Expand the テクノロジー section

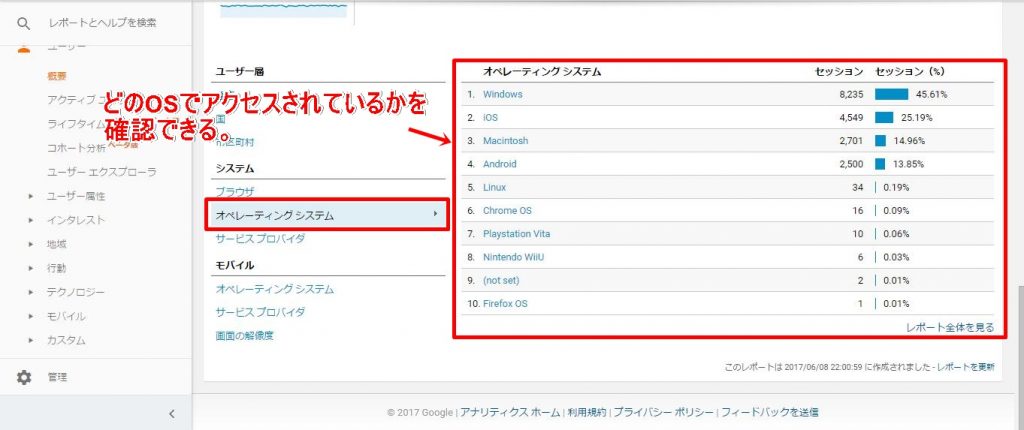point(76,292)
